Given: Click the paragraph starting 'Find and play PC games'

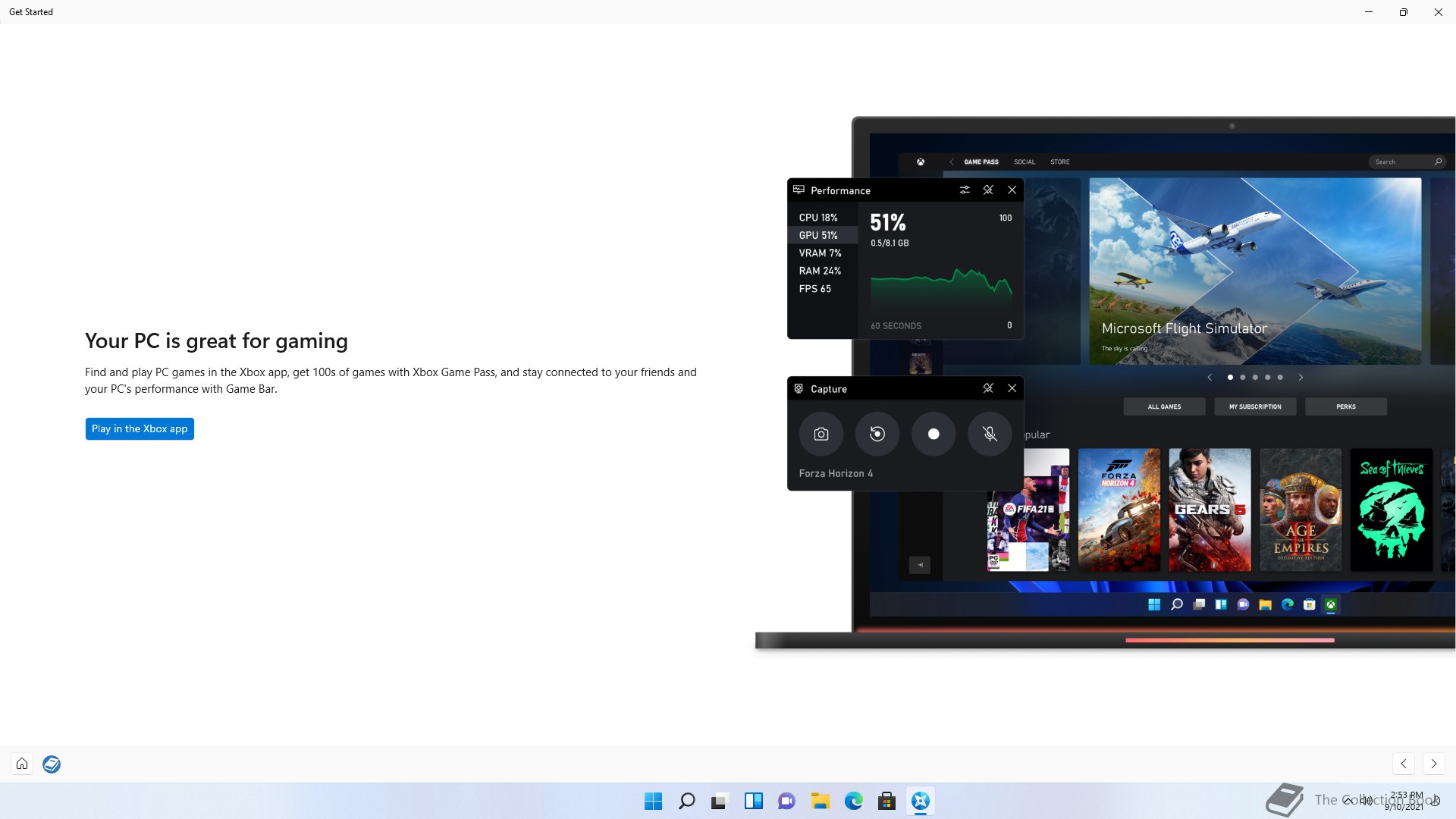Looking at the screenshot, I should [391, 381].
